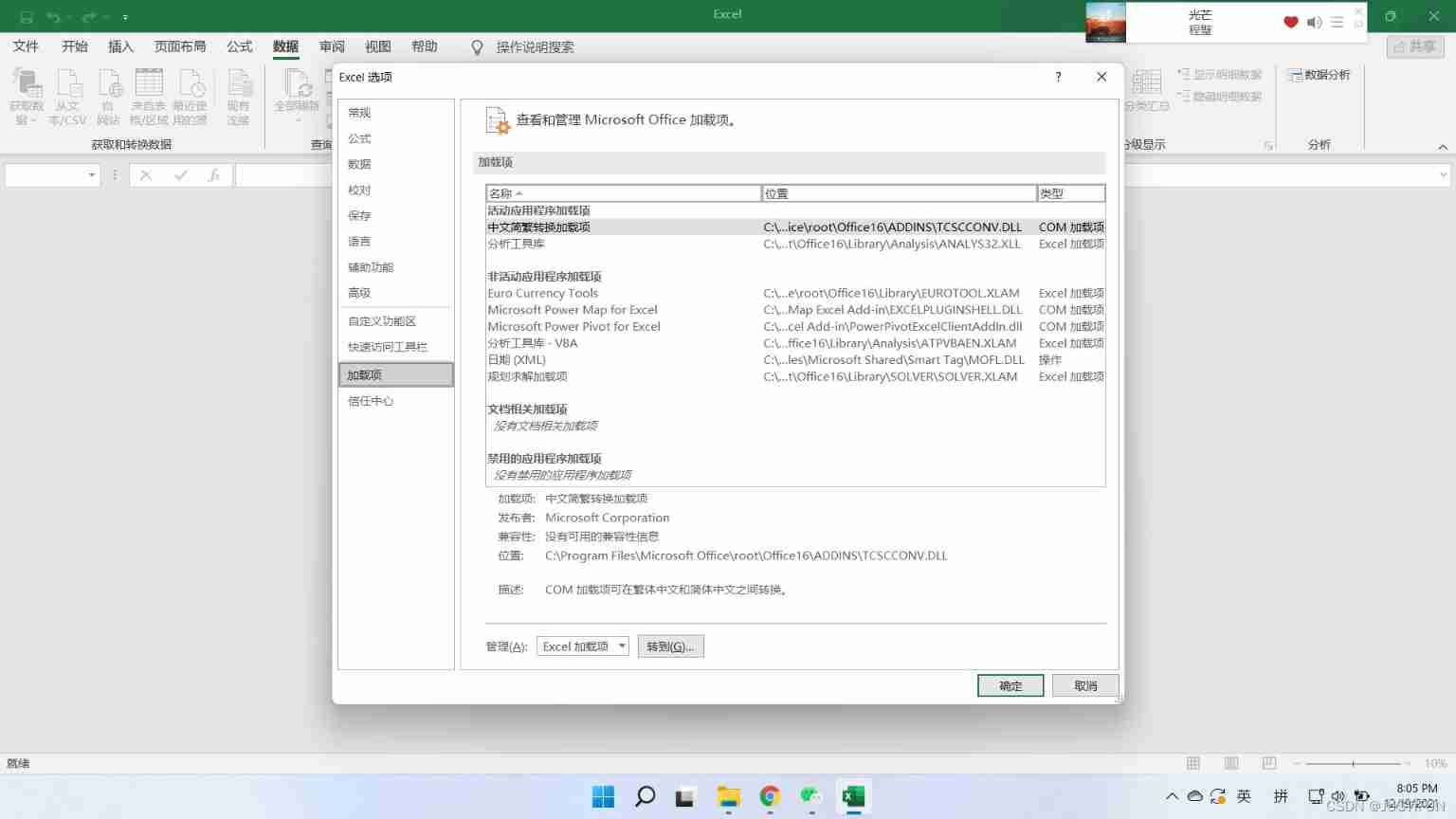Click the Type (类型) column header
Screen dimensions: 1456x819
click(1071, 193)
